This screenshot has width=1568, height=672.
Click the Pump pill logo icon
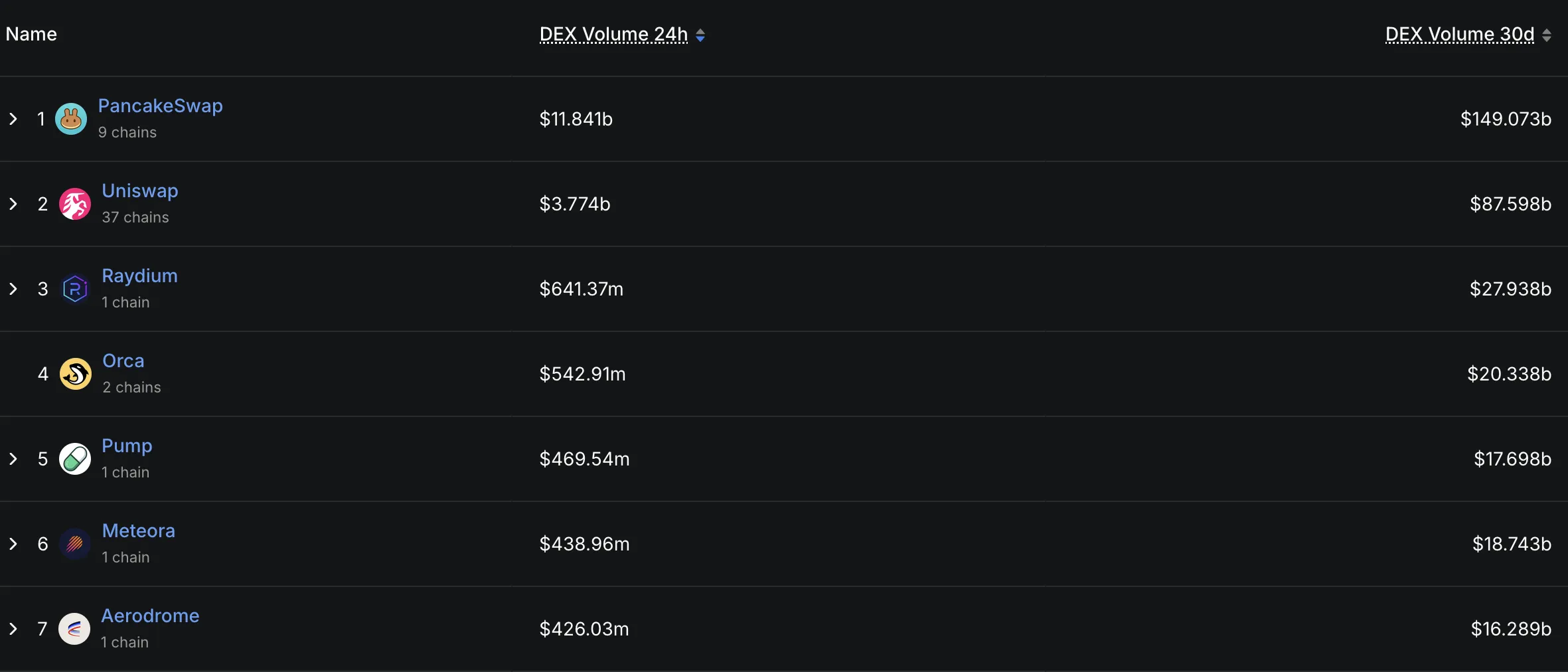click(75, 459)
